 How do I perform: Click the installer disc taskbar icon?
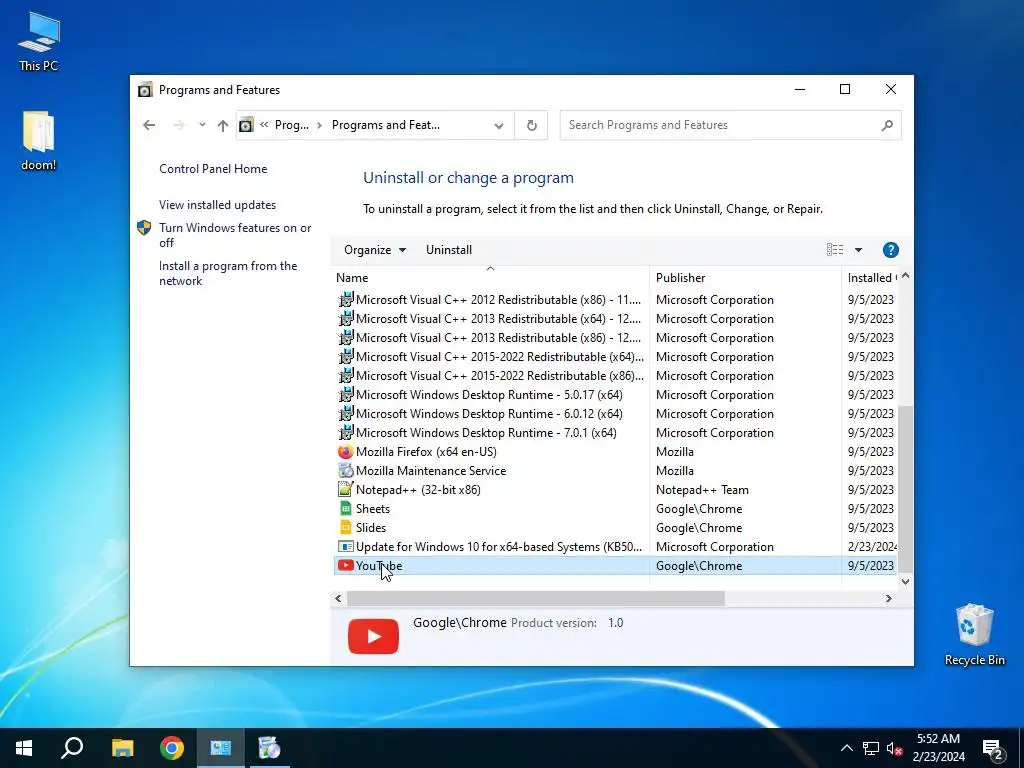coord(269,748)
